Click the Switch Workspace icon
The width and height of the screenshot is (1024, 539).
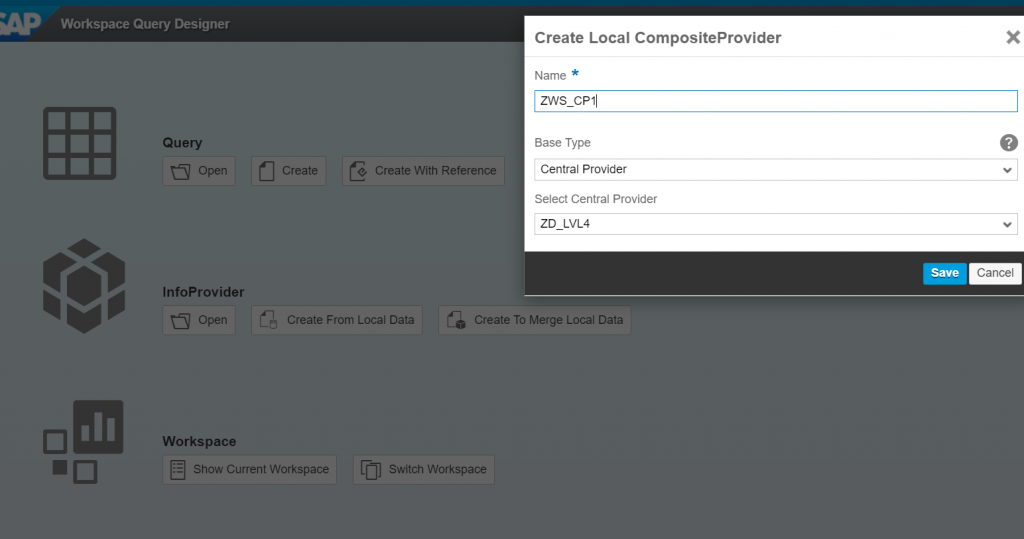tap(370, 470)
